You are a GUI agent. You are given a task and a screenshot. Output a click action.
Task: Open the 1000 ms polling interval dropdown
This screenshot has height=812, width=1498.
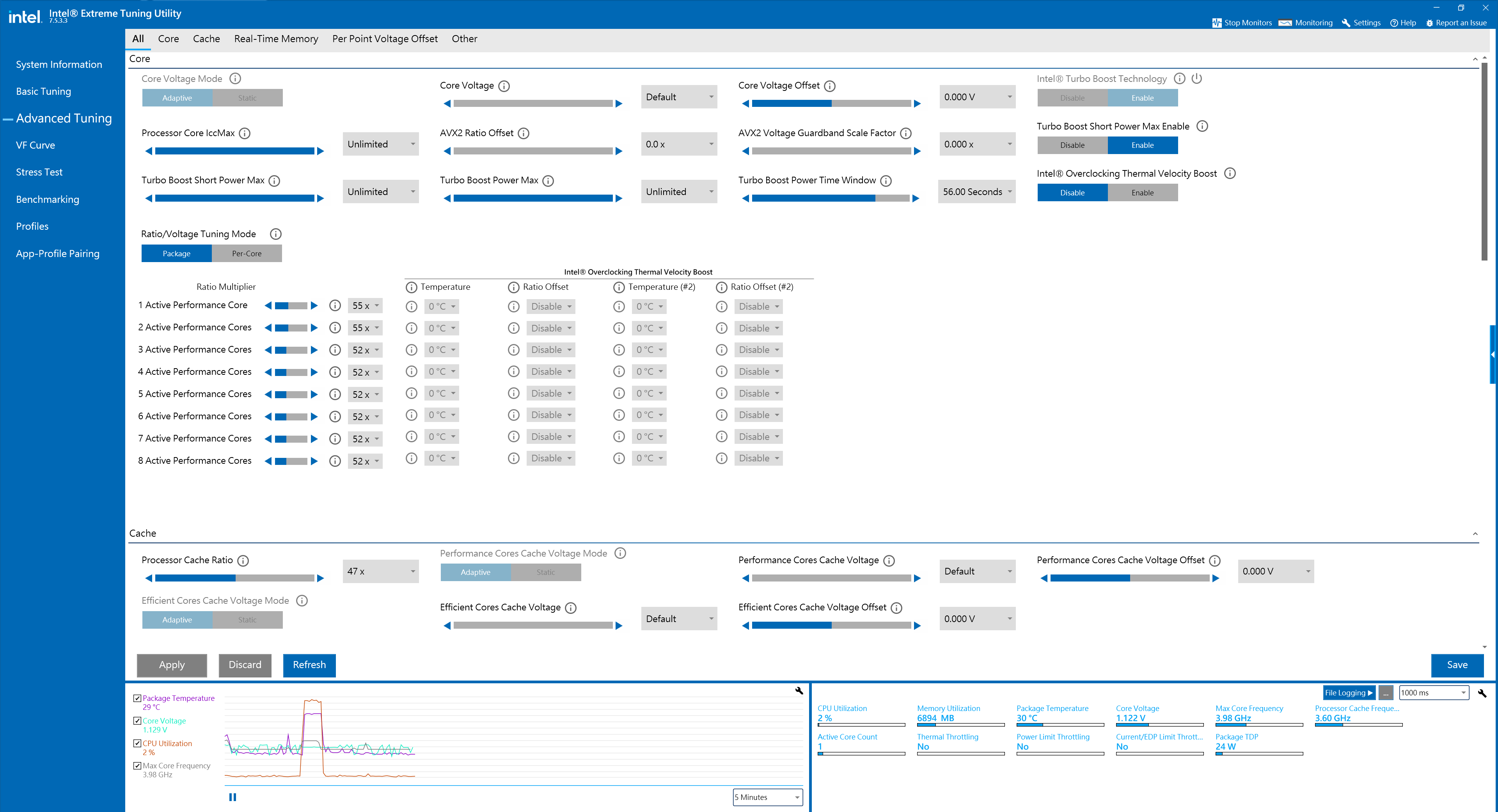click(1434, 693)
